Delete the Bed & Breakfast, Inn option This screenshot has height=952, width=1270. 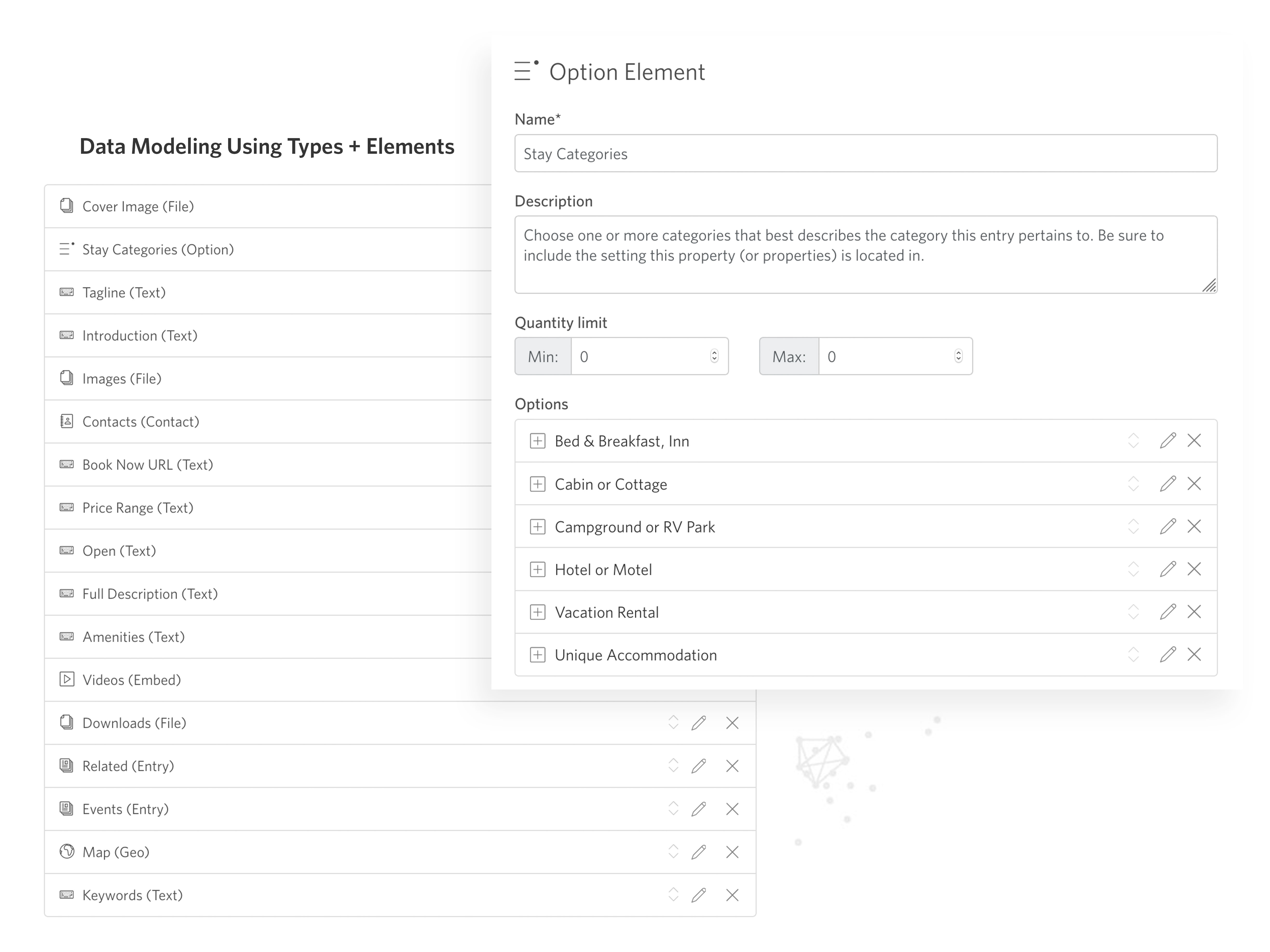pyautogui.click(x=1194, y=441)
